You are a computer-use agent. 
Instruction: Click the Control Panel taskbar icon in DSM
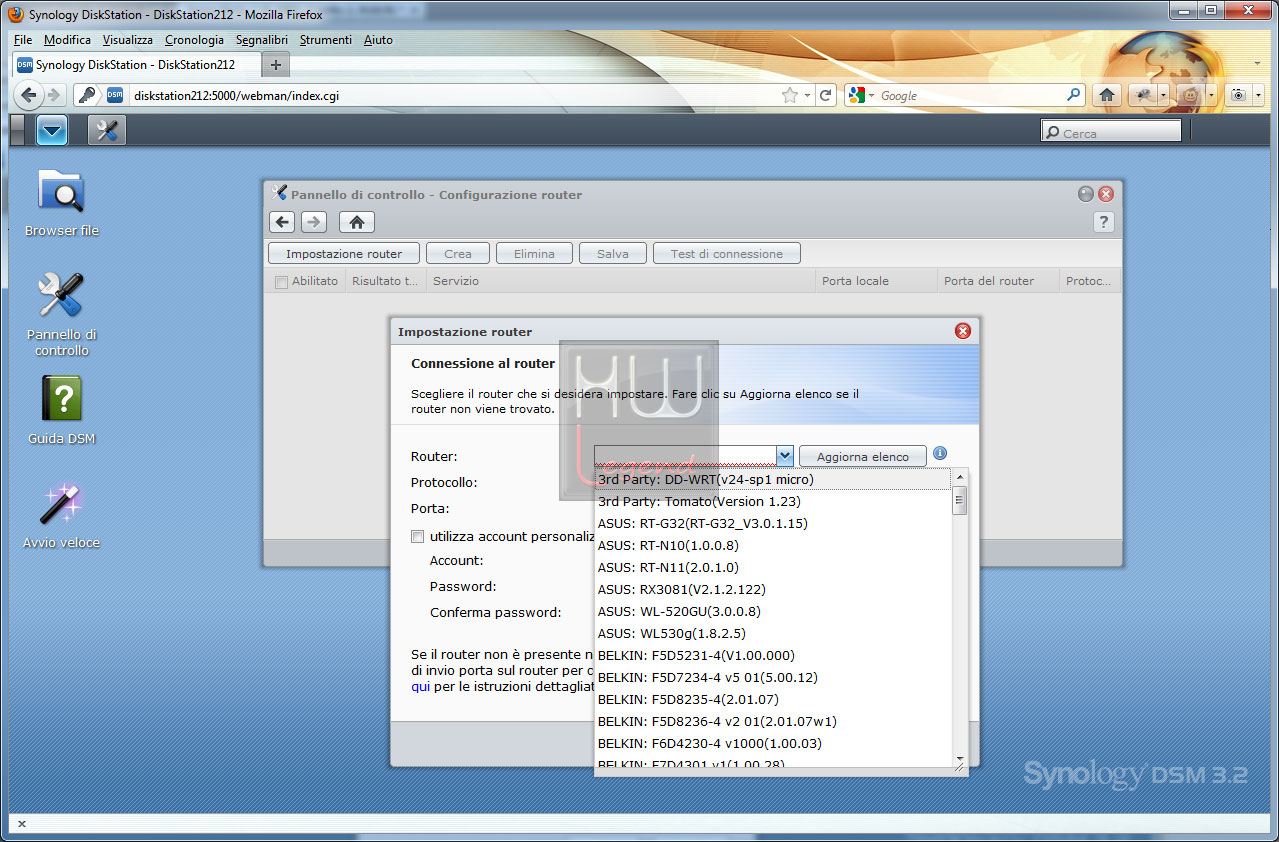tap(107, 130)
